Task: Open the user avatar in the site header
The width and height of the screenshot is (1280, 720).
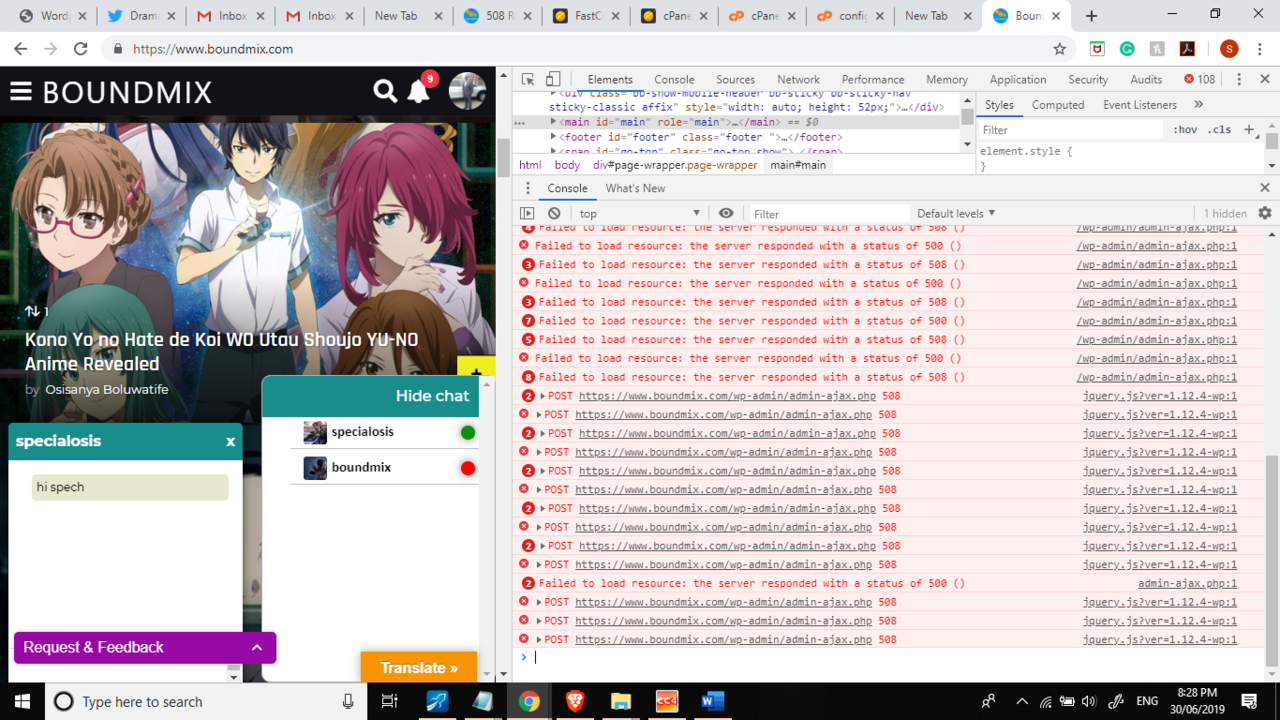Action: [467, 91]
